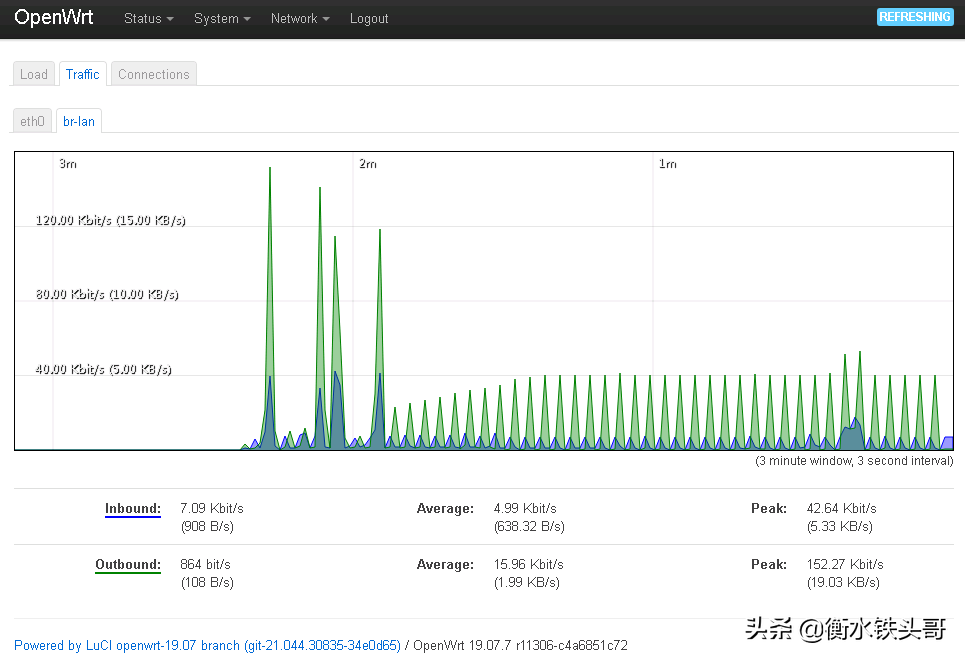Open the Connections tab
Viewport: 965px width, 660px height.
click(x=153, y=74)
